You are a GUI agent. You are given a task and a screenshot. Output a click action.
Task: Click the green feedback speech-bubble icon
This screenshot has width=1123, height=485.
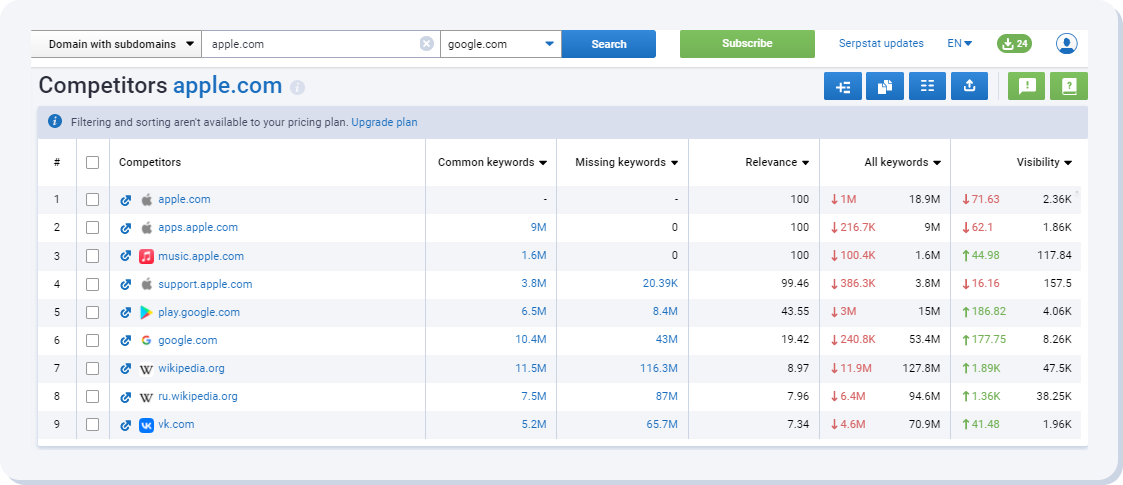(x=1026, y=87)
